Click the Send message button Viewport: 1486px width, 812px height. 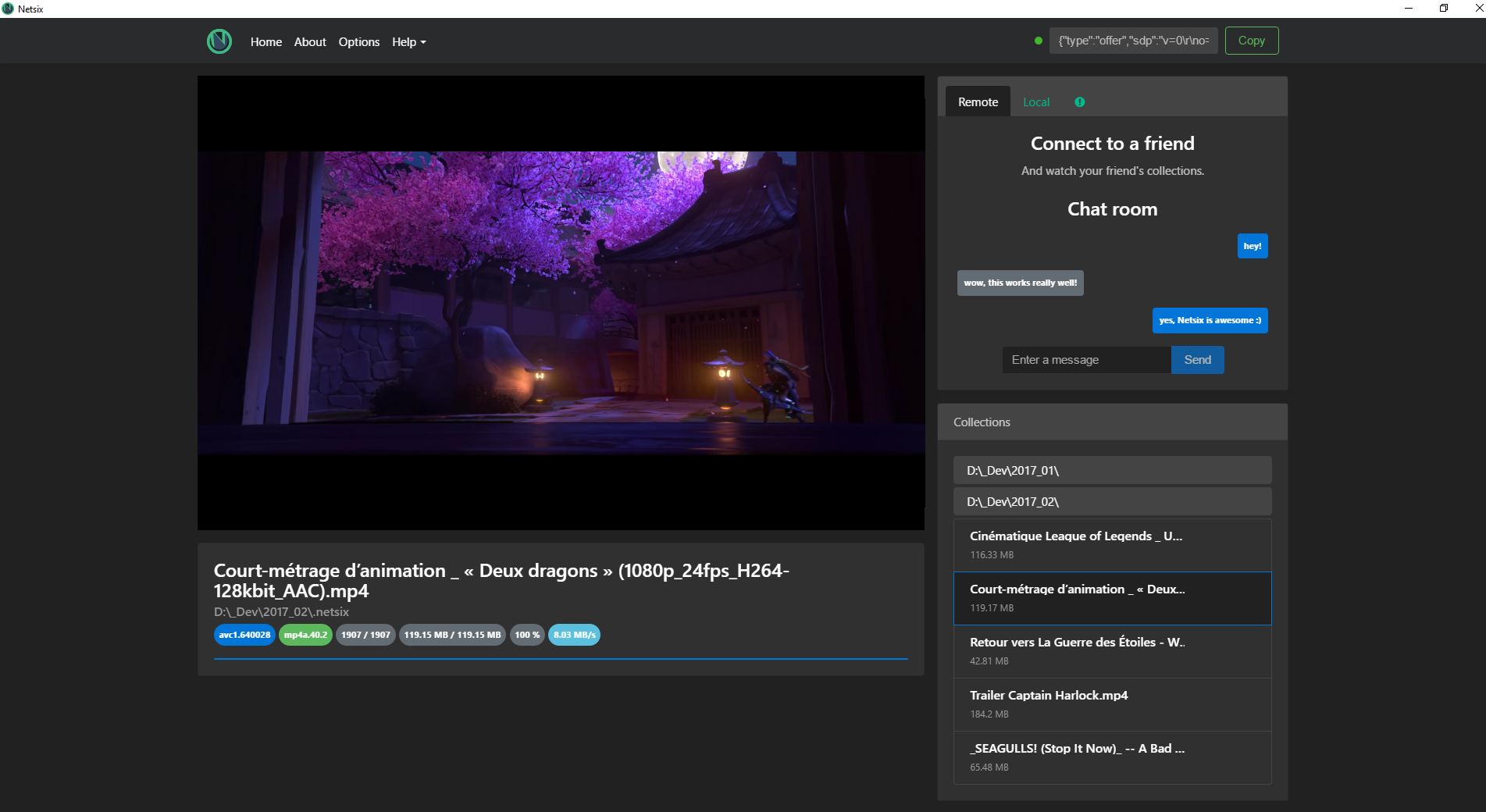point(1197,360)
